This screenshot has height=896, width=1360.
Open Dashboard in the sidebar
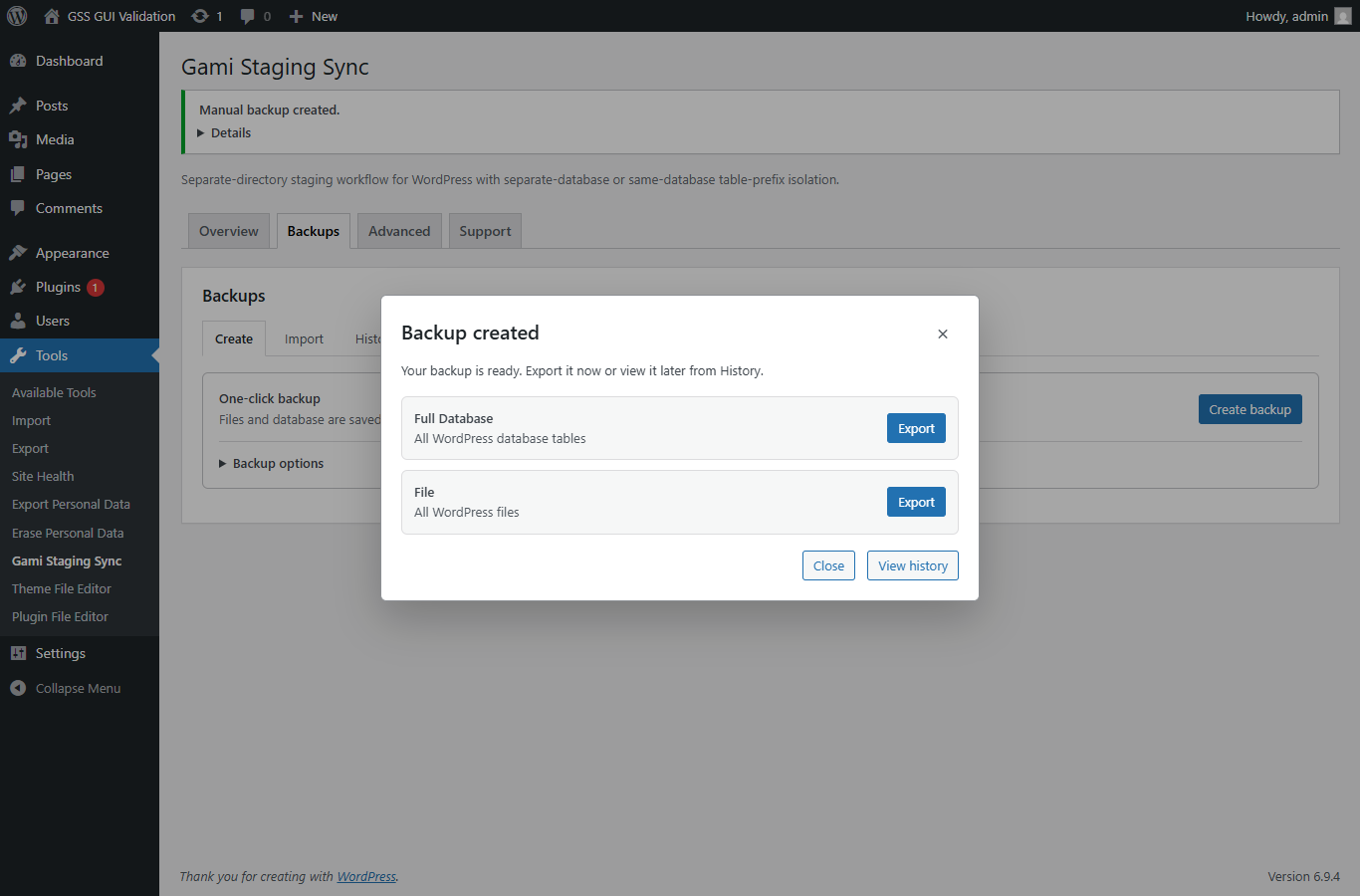[70, 61]
